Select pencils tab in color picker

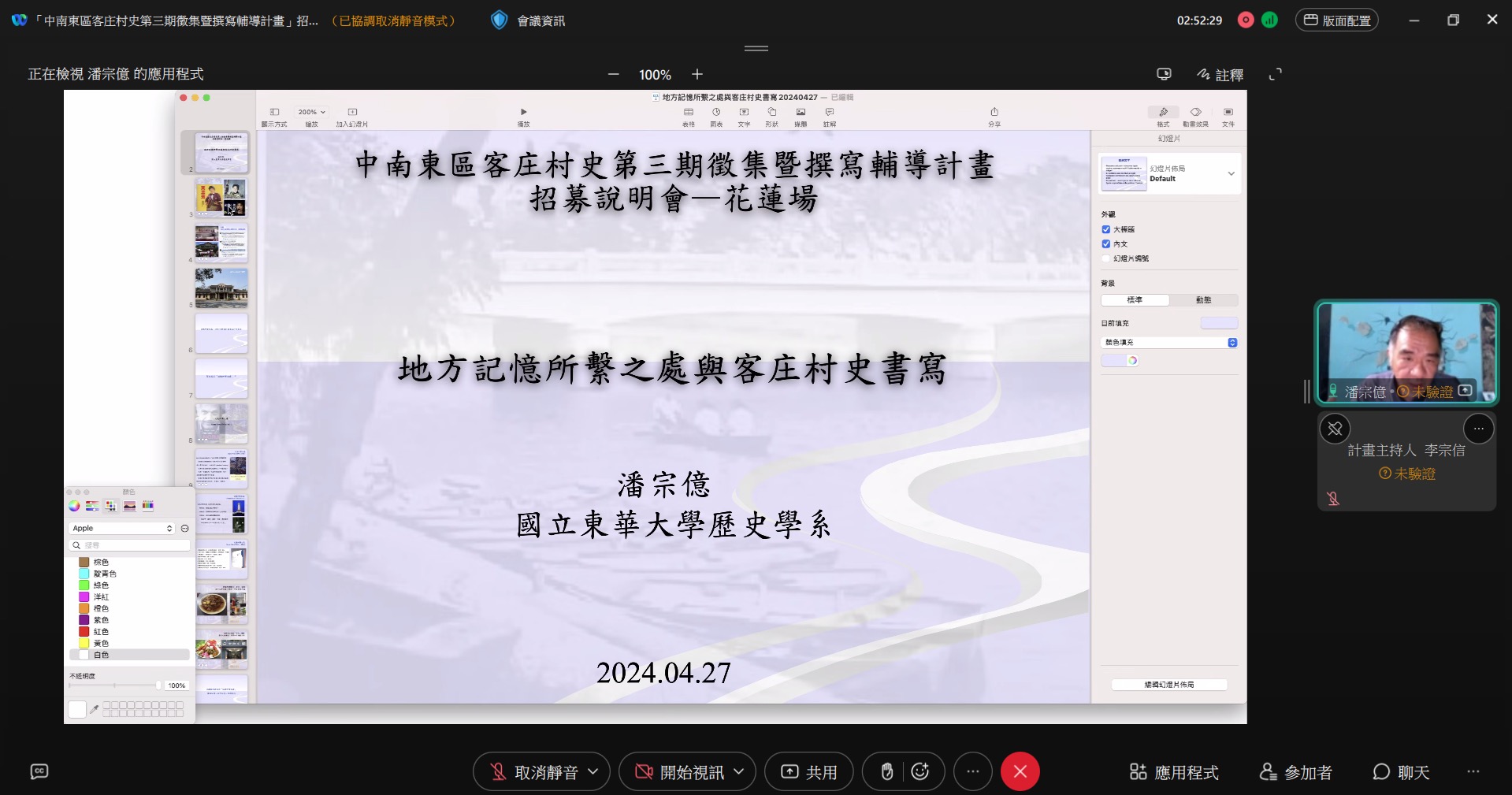coord(147,506)
